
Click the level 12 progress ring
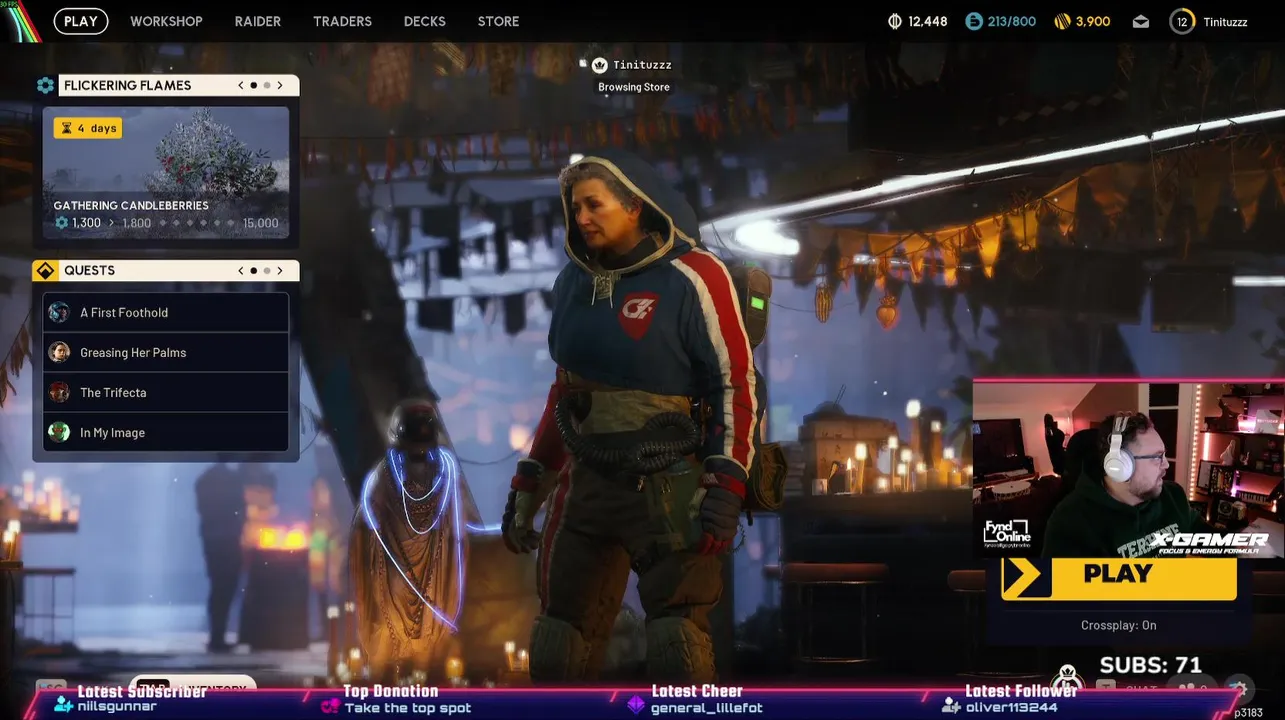[x=1182, y=21]
